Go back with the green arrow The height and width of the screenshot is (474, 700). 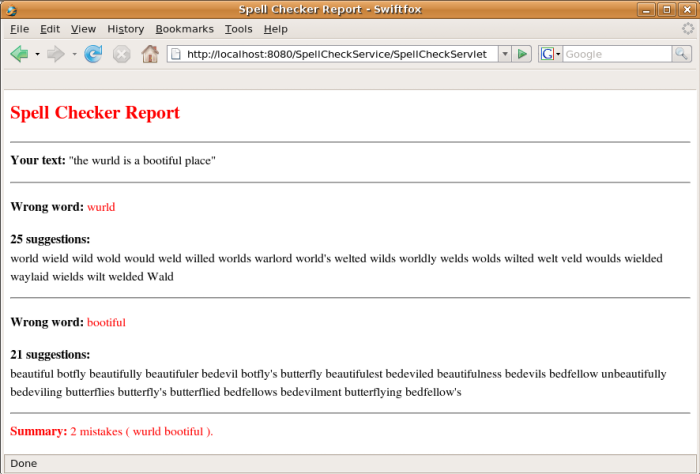[19, 54]
